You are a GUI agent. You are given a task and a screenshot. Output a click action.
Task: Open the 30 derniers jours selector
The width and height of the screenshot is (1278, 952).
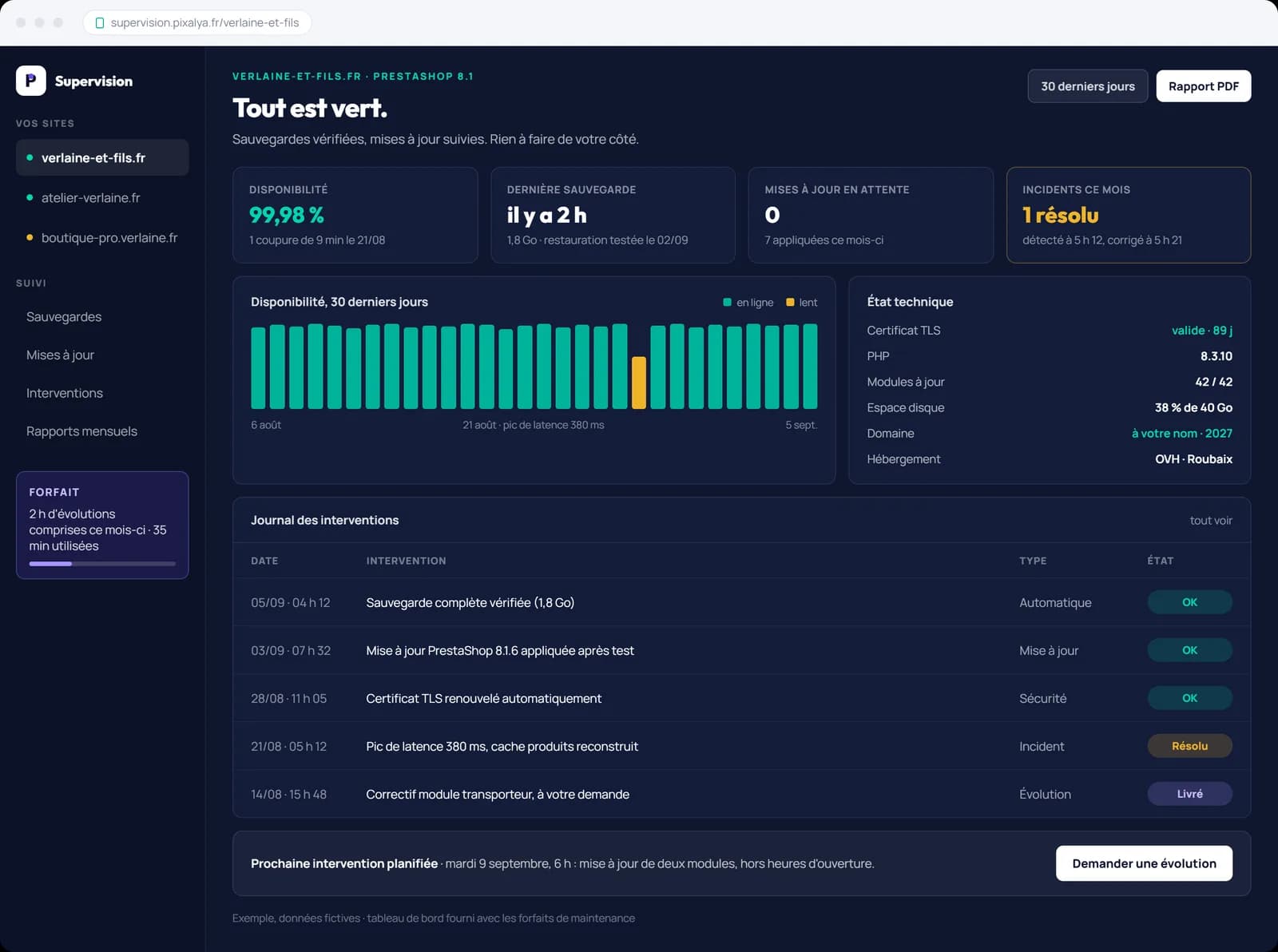click(x=1087, y=86)
